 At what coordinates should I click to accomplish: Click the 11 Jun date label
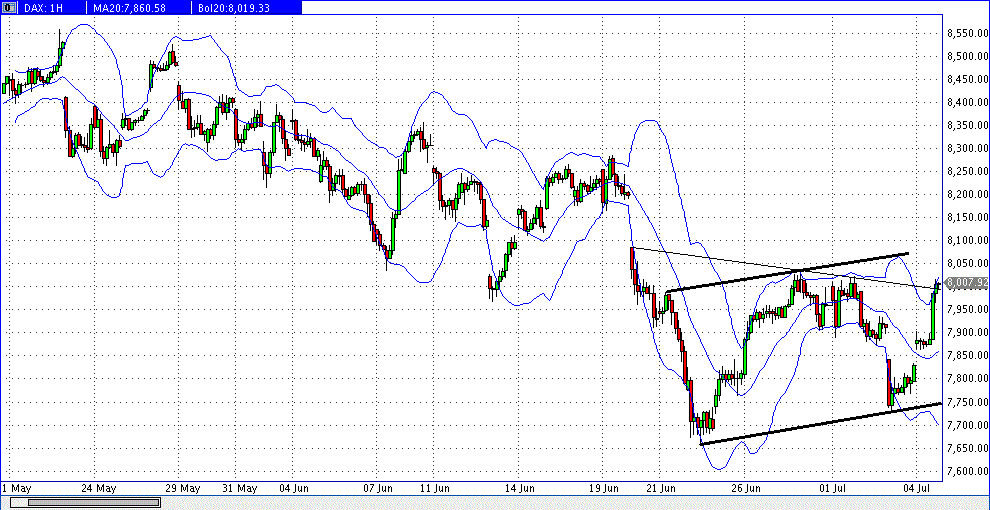pos(434,488)
